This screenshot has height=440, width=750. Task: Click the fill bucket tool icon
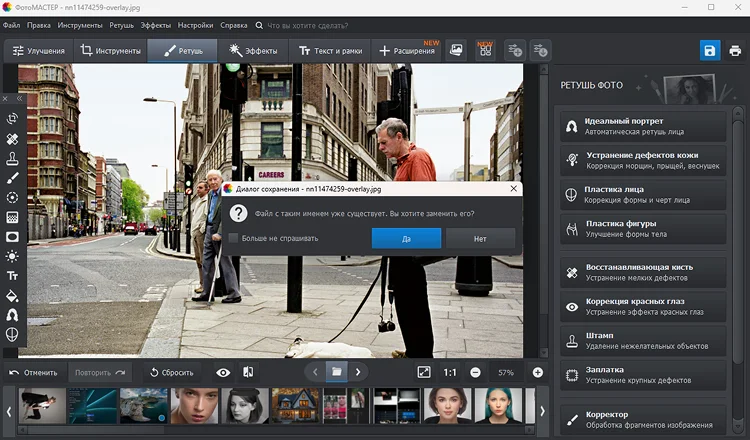(x=12, y=296)
